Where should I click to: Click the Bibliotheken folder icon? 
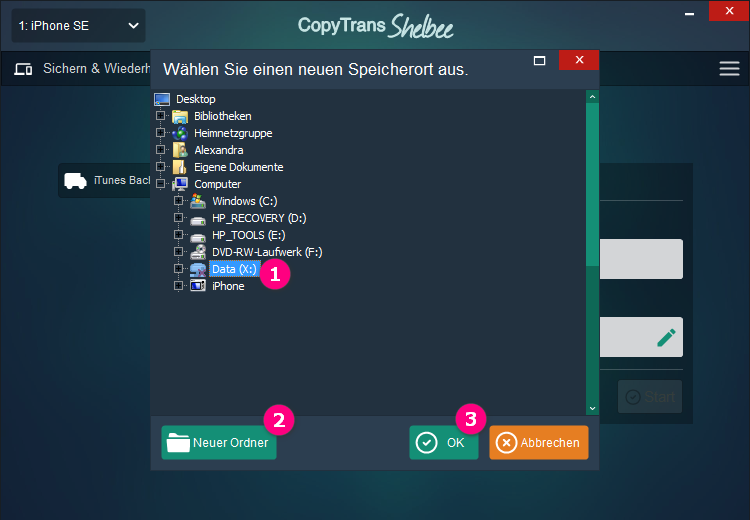point(180,116)
